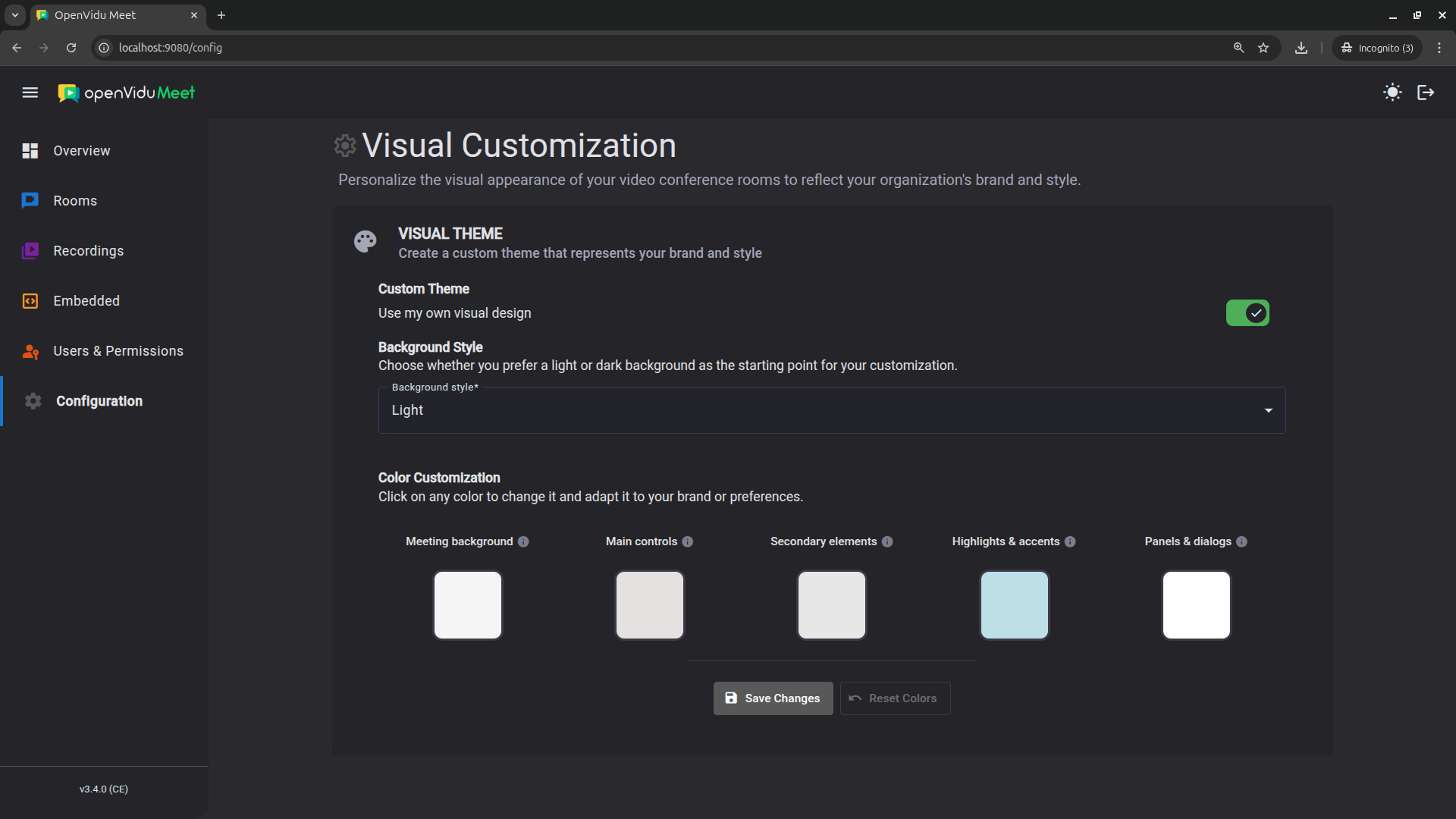The height and width of the screenshot is (819, 1456).
Task: Open the Rooms section in sidebar
Action: click(x=75, y=201)
